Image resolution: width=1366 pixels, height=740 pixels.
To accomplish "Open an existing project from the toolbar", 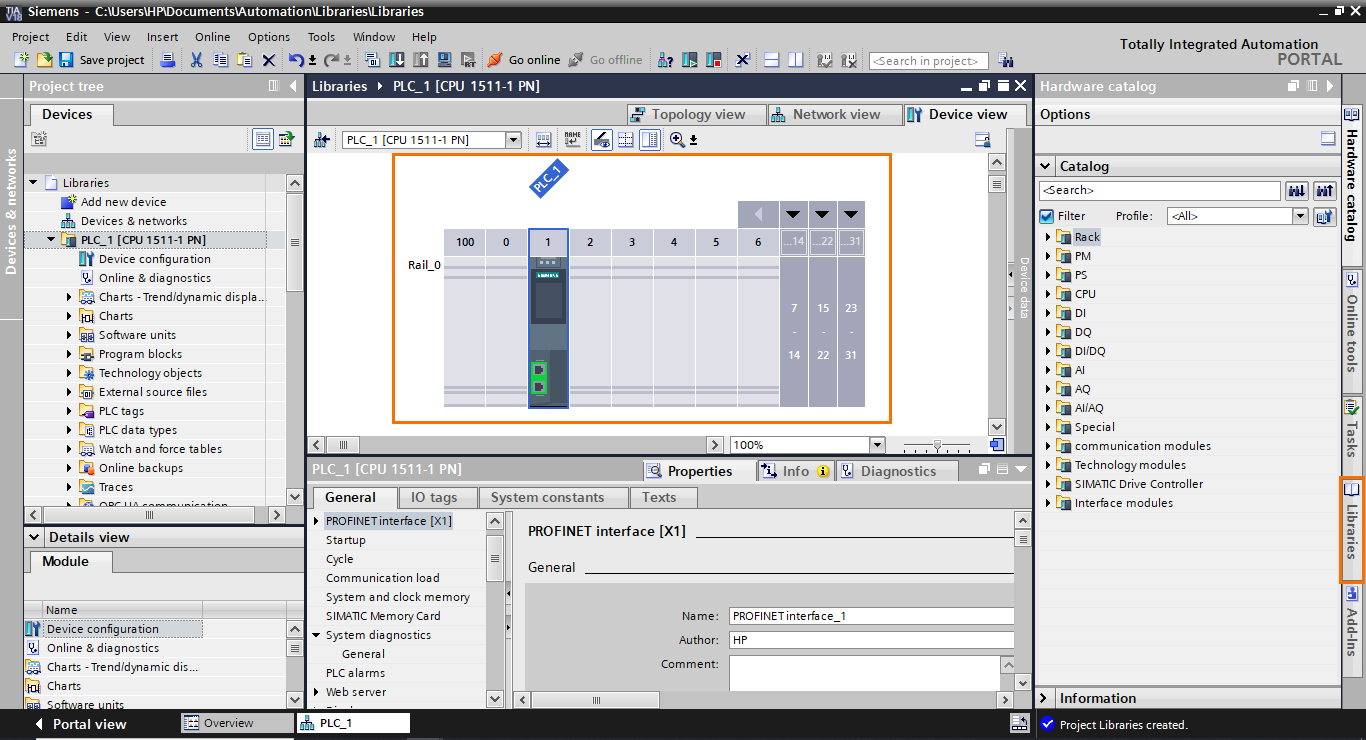I will (x=44, y=60).
